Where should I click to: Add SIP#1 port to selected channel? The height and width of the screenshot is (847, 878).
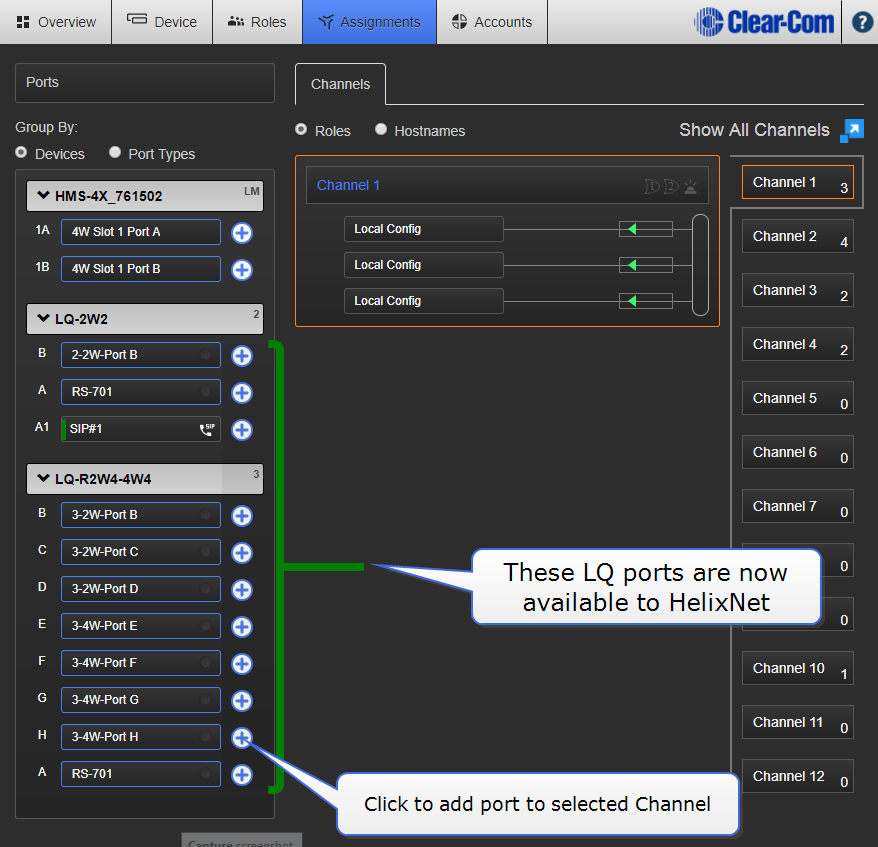pyautogui.click(x=242, y=430)
